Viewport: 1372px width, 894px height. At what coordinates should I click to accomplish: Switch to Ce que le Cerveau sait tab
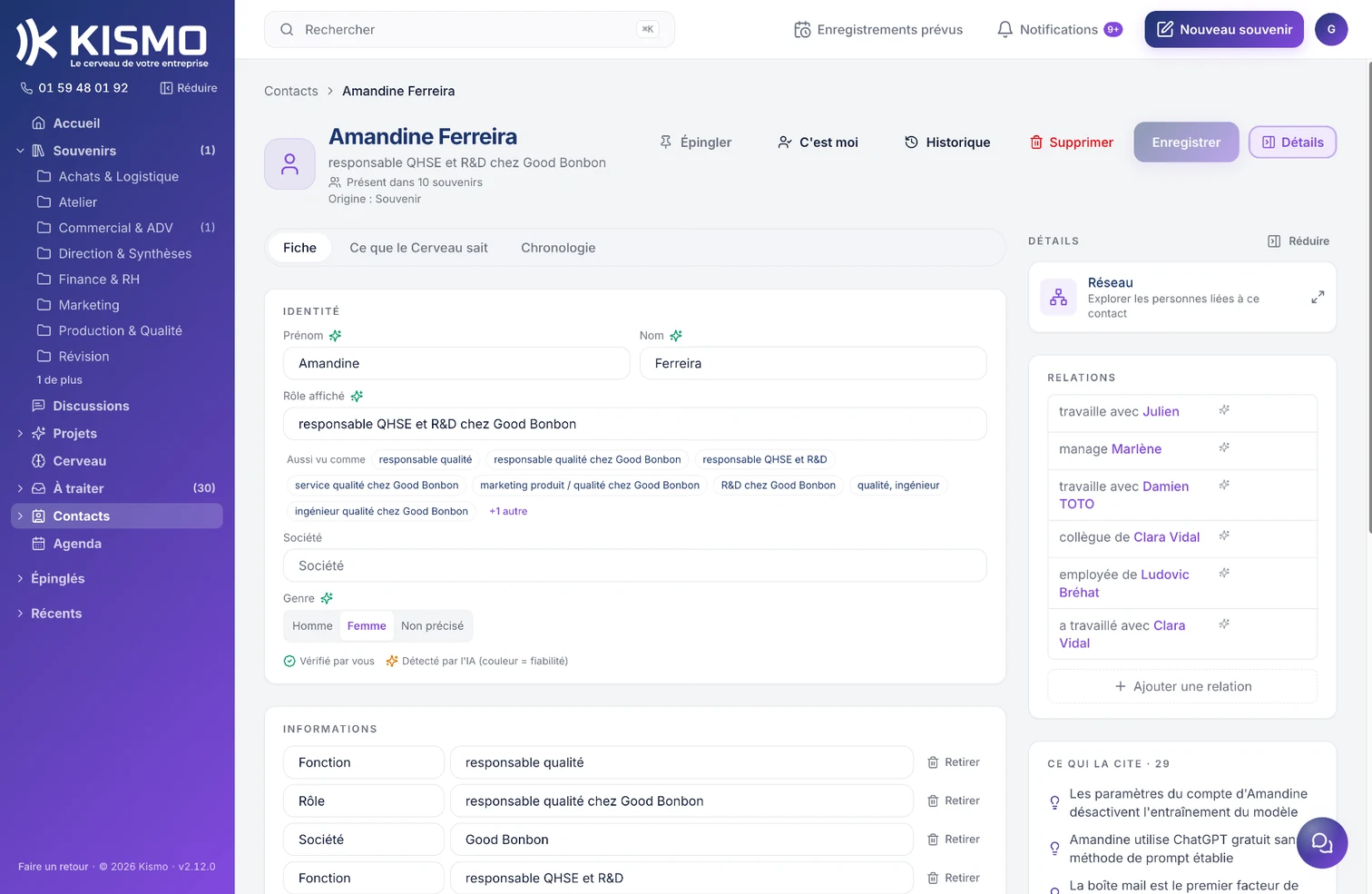tap(418, 248)
